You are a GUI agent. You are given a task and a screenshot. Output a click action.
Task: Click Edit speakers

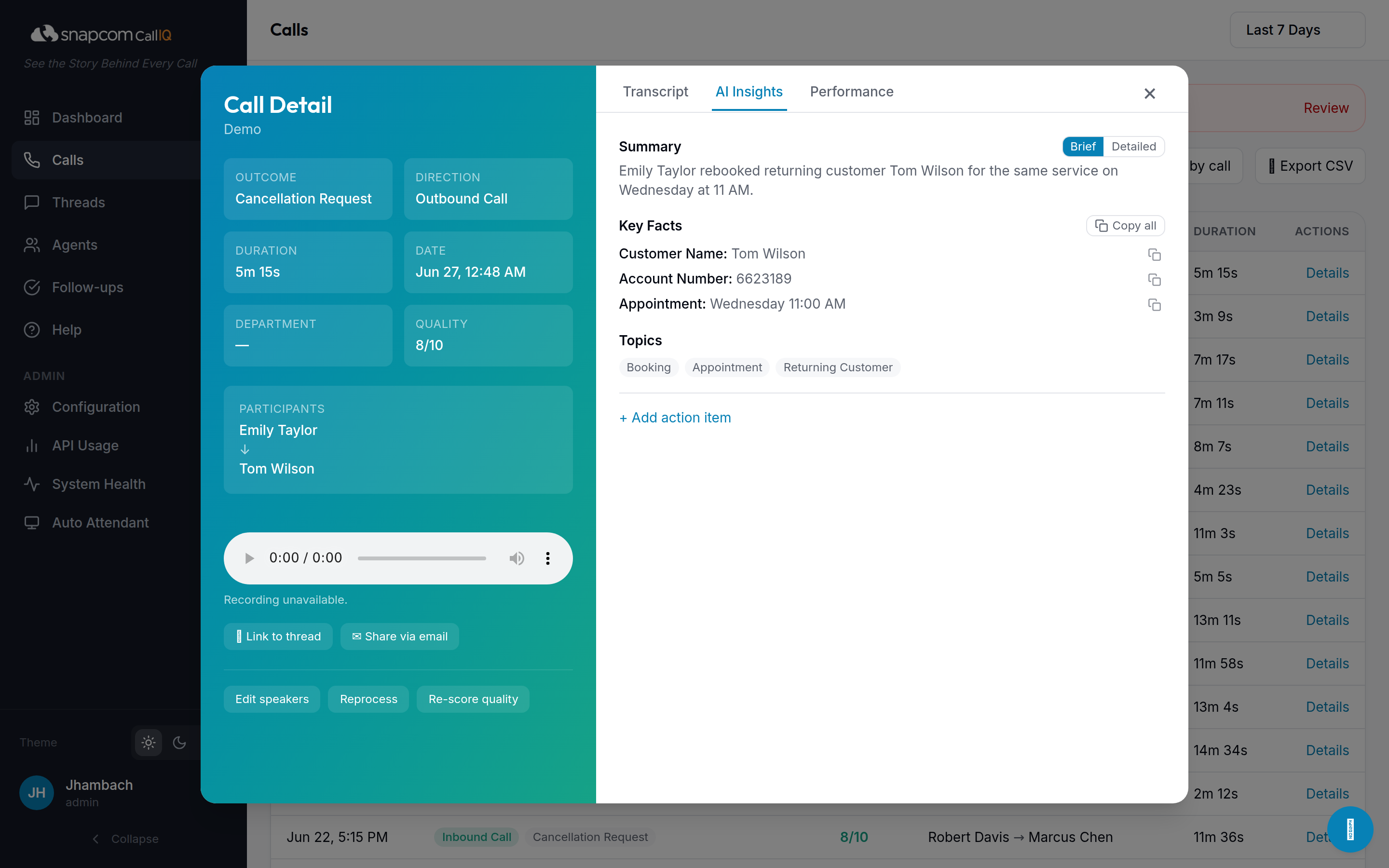click(272, 699)
